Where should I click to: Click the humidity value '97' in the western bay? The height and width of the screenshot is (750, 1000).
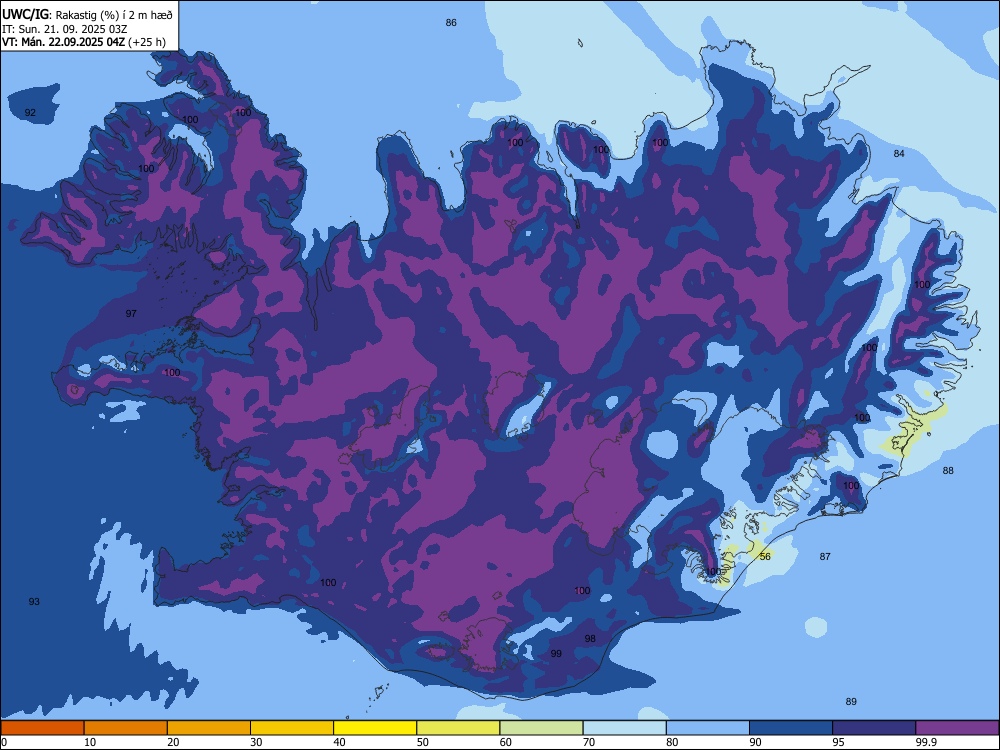click(x=131, y=313)
